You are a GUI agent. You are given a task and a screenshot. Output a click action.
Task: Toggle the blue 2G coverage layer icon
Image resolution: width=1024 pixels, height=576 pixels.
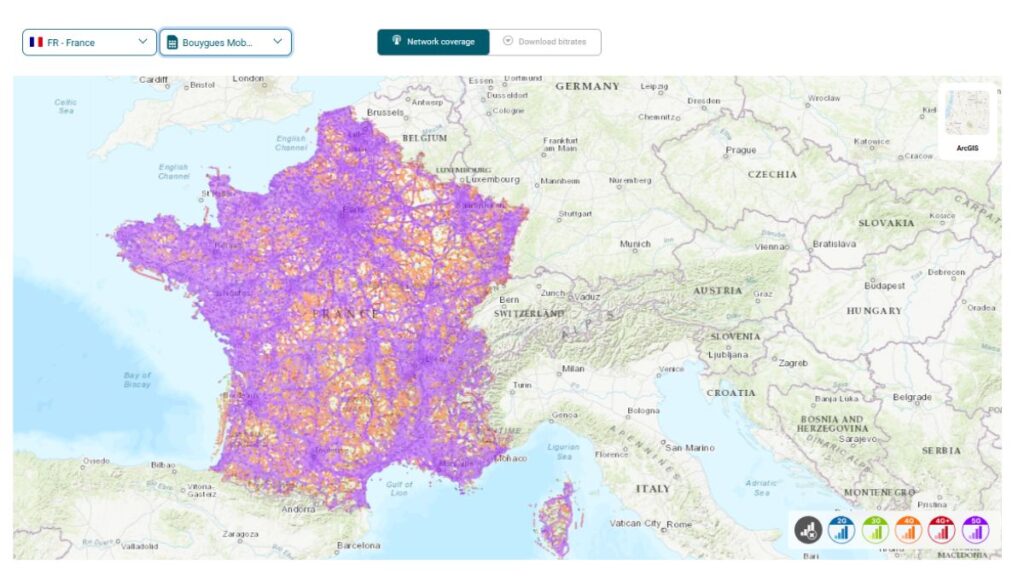click(x=841, y=530)
